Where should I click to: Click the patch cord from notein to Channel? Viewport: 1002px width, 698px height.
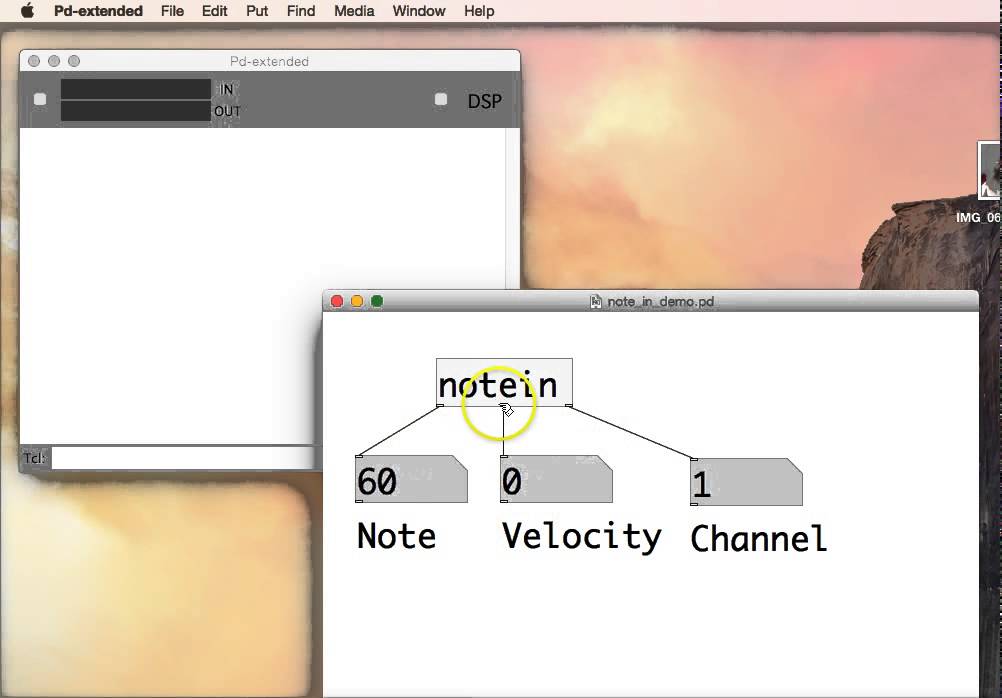[631, 433]
